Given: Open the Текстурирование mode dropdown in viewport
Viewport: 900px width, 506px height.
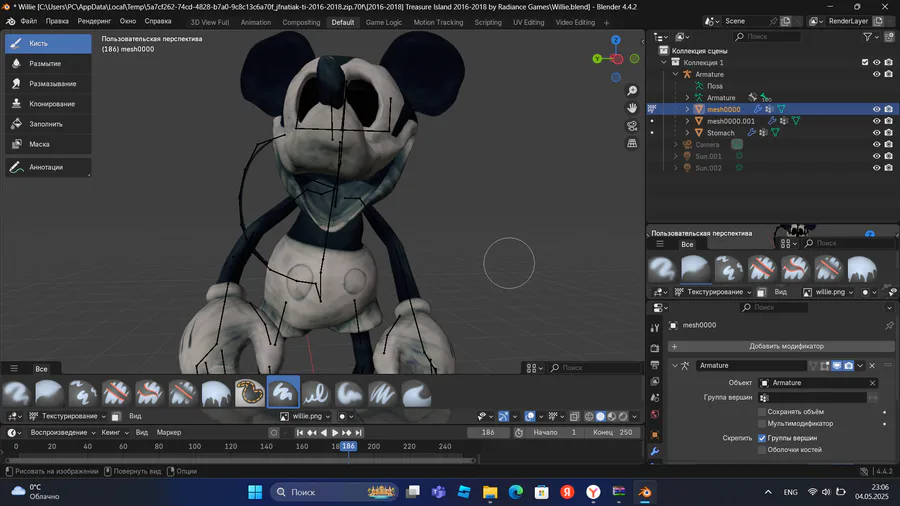Looking at the screenshot, I should [68, 416].
